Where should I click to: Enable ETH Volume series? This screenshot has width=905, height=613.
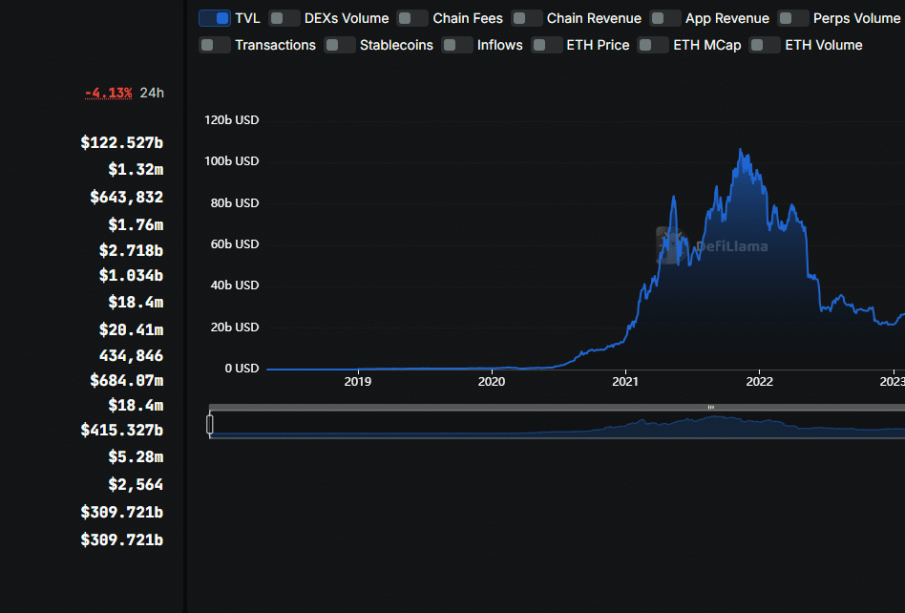tap(765, 45)
